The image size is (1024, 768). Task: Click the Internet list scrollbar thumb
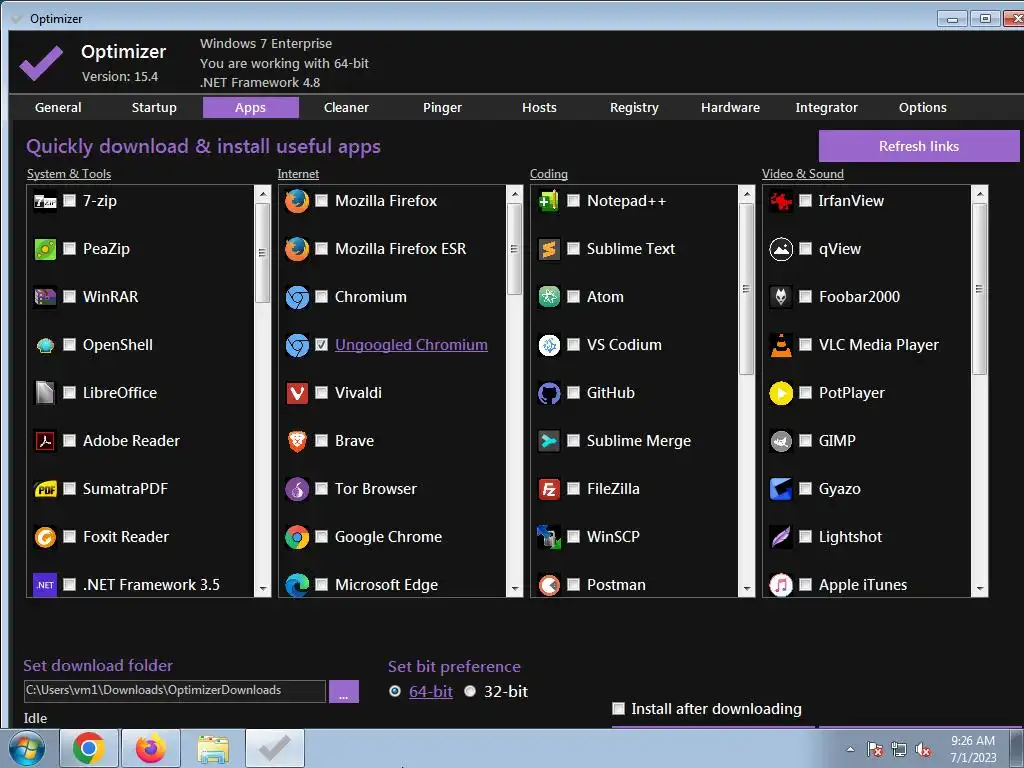(515, 249)
